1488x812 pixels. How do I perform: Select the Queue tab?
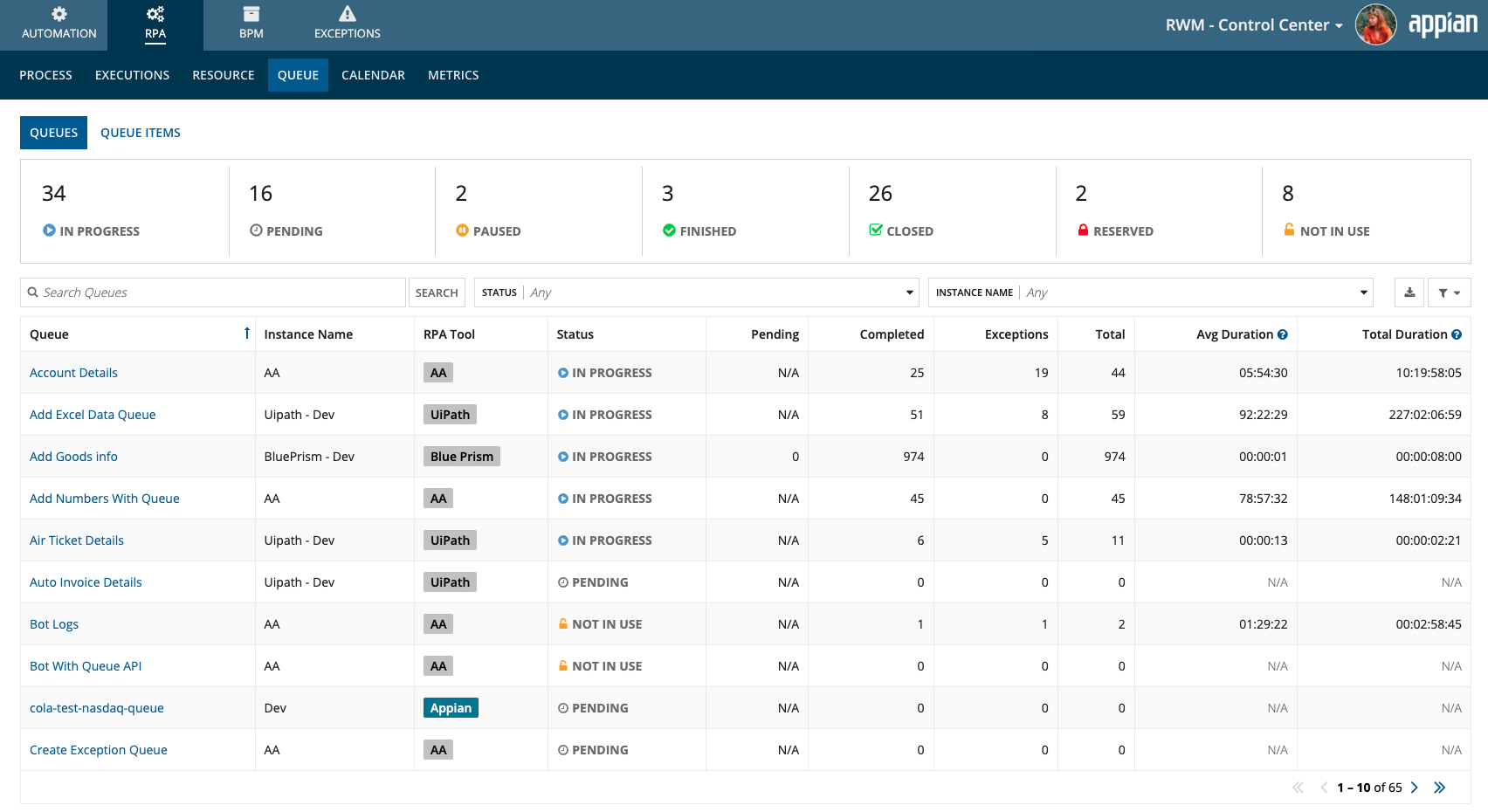point(298,75)
